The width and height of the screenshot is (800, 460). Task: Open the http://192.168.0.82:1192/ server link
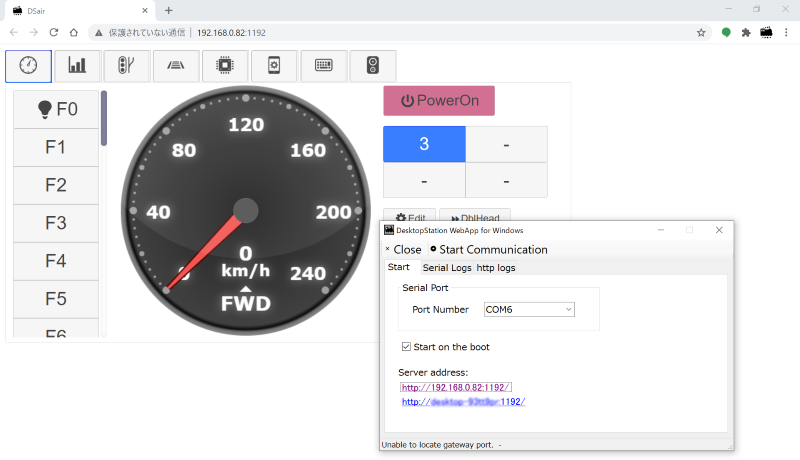point(456,387)
